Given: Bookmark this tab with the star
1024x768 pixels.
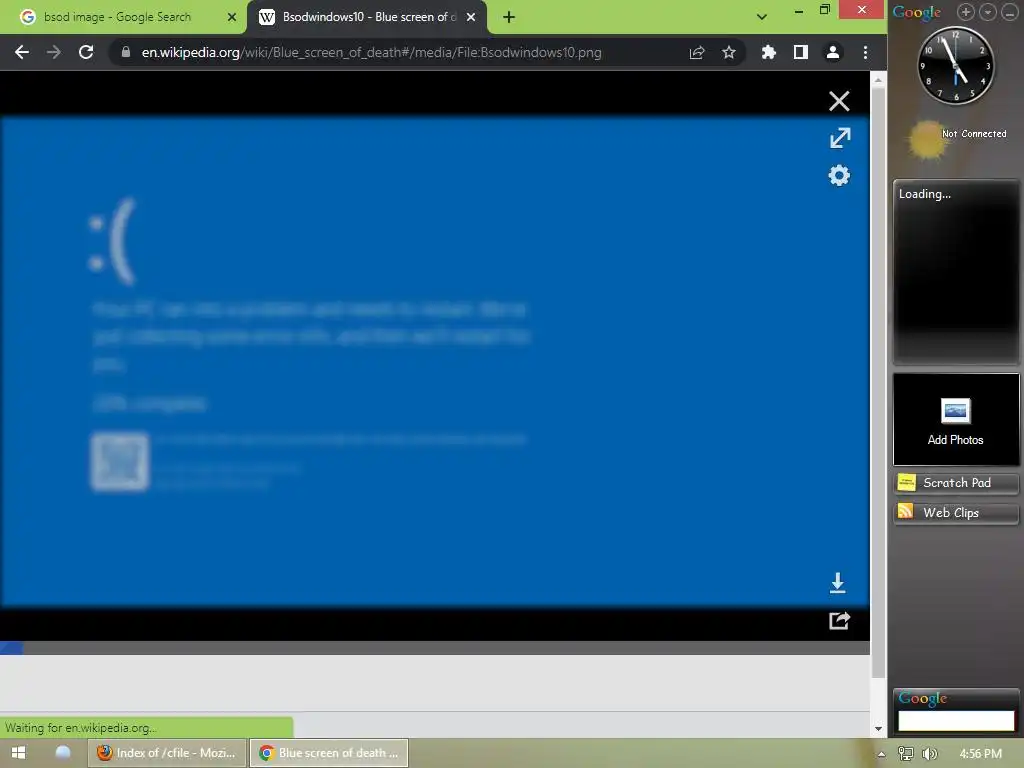Looking at the screenshot, I should click(729, 52).
